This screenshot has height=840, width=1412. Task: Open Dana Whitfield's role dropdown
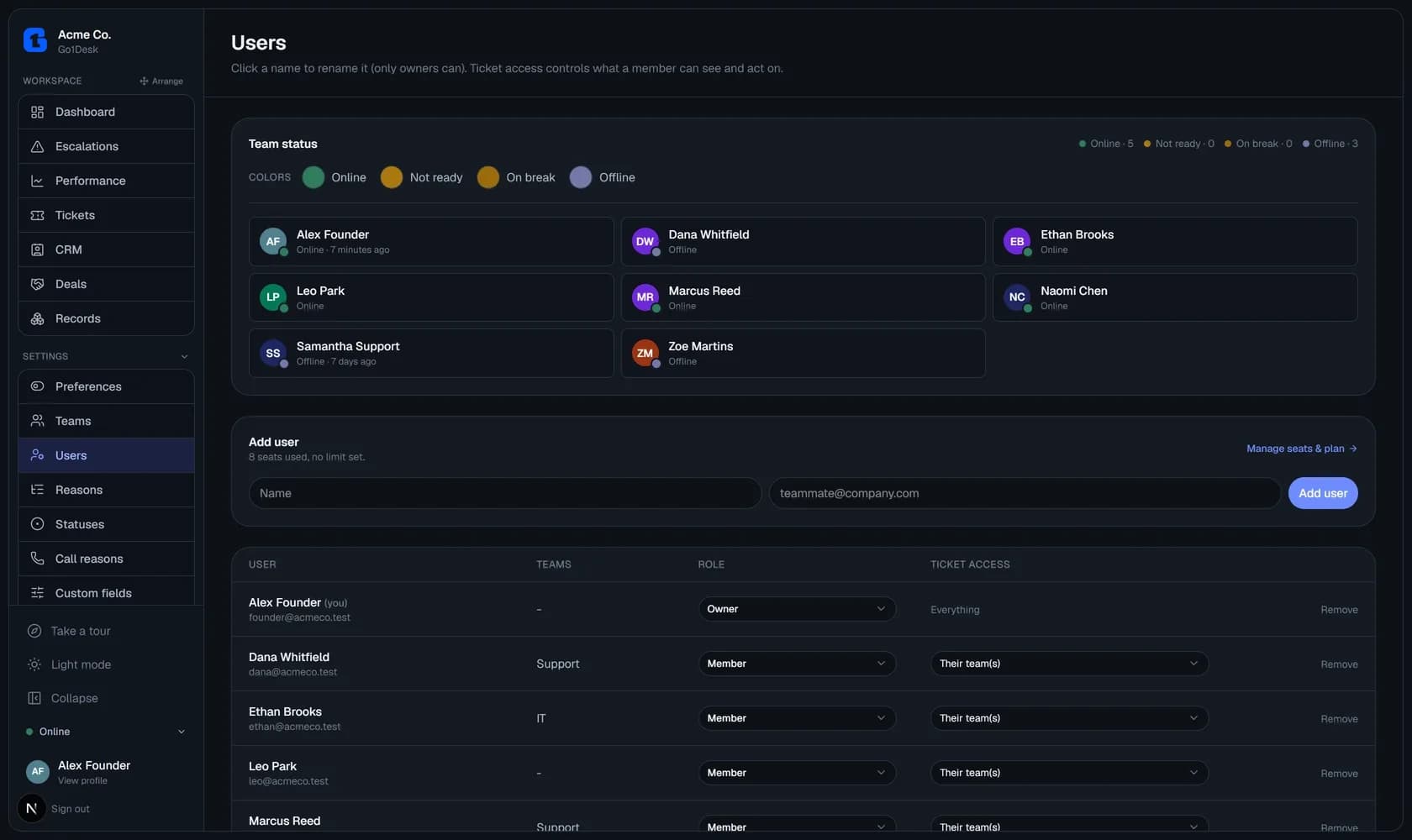(797, 664)
